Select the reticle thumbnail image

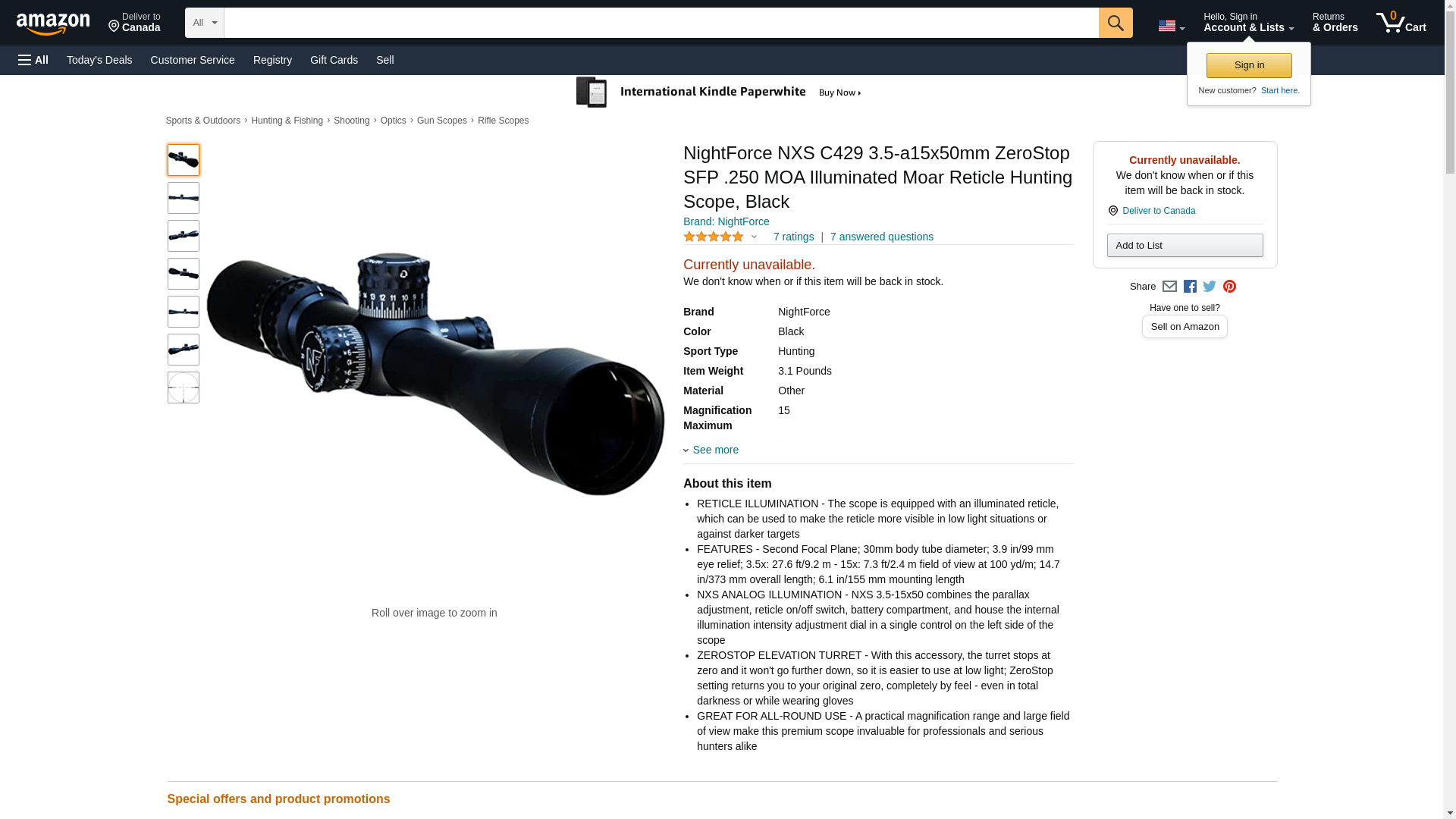tap(184, 388)
